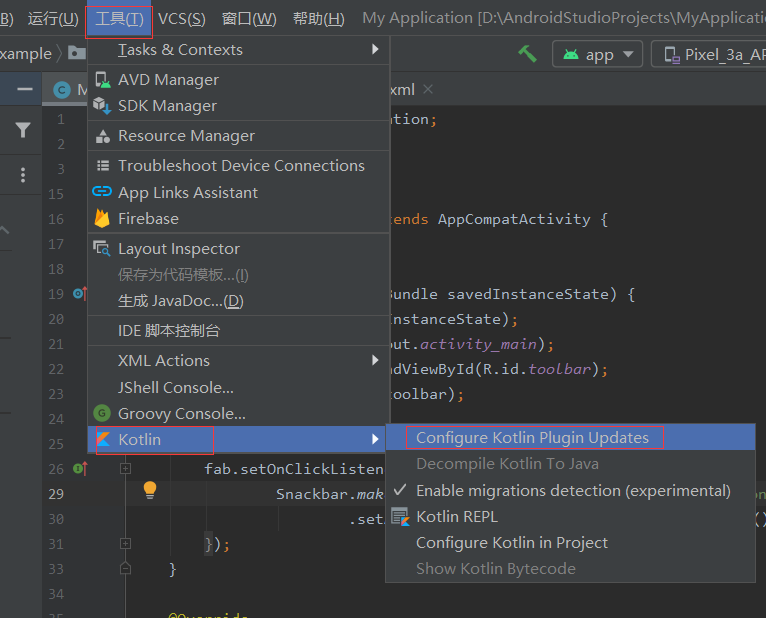Expand the Kotlin submenu arrow
This screenshot has height=618, width=766.
[x=375, y=439]
